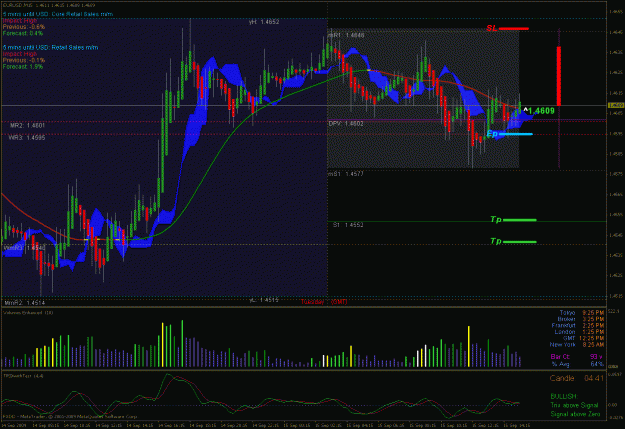The height and width of the screenshot is (429, 625).
Task: Click the 'MmR2: 1.4514' level label
Action: click(x=24, y=303)
